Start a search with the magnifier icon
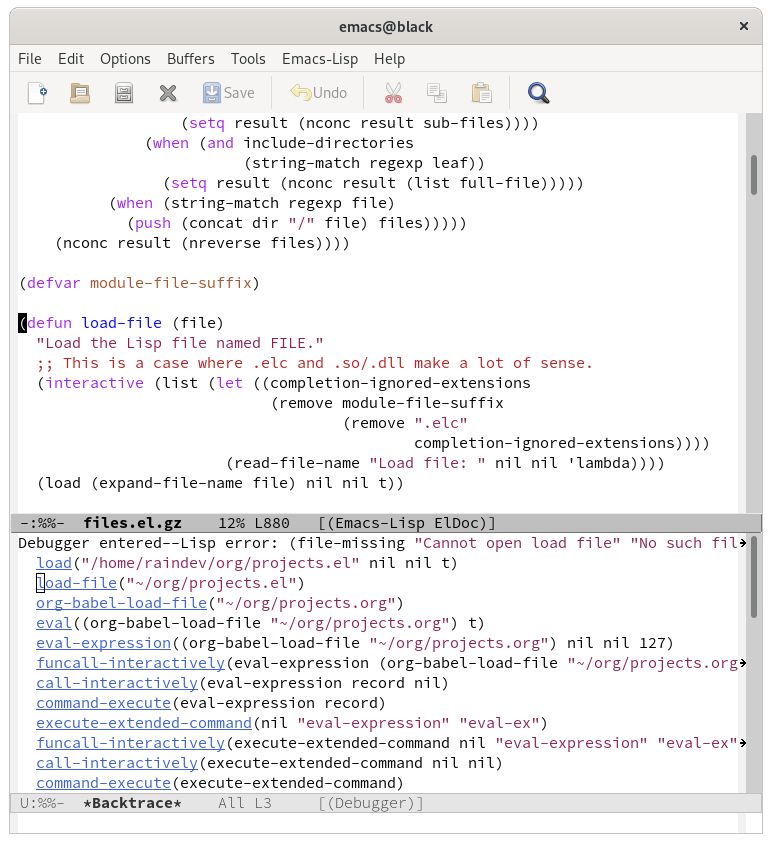 click(x=538, y=93)
